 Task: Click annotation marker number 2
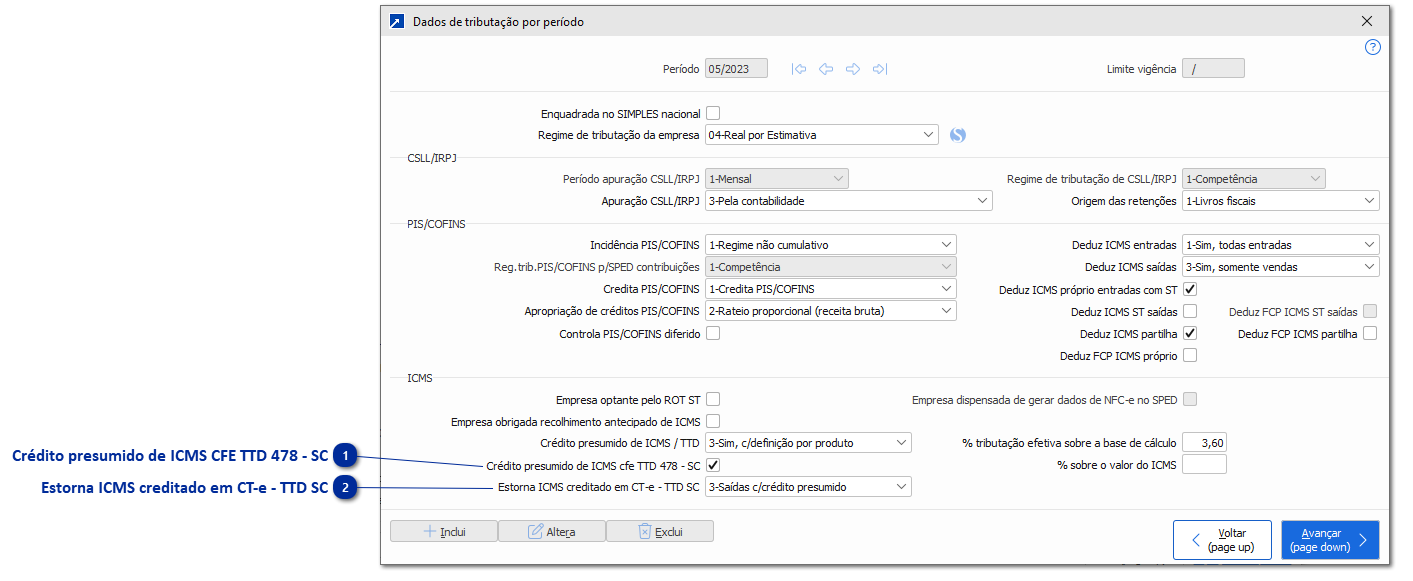coord(345,488)
